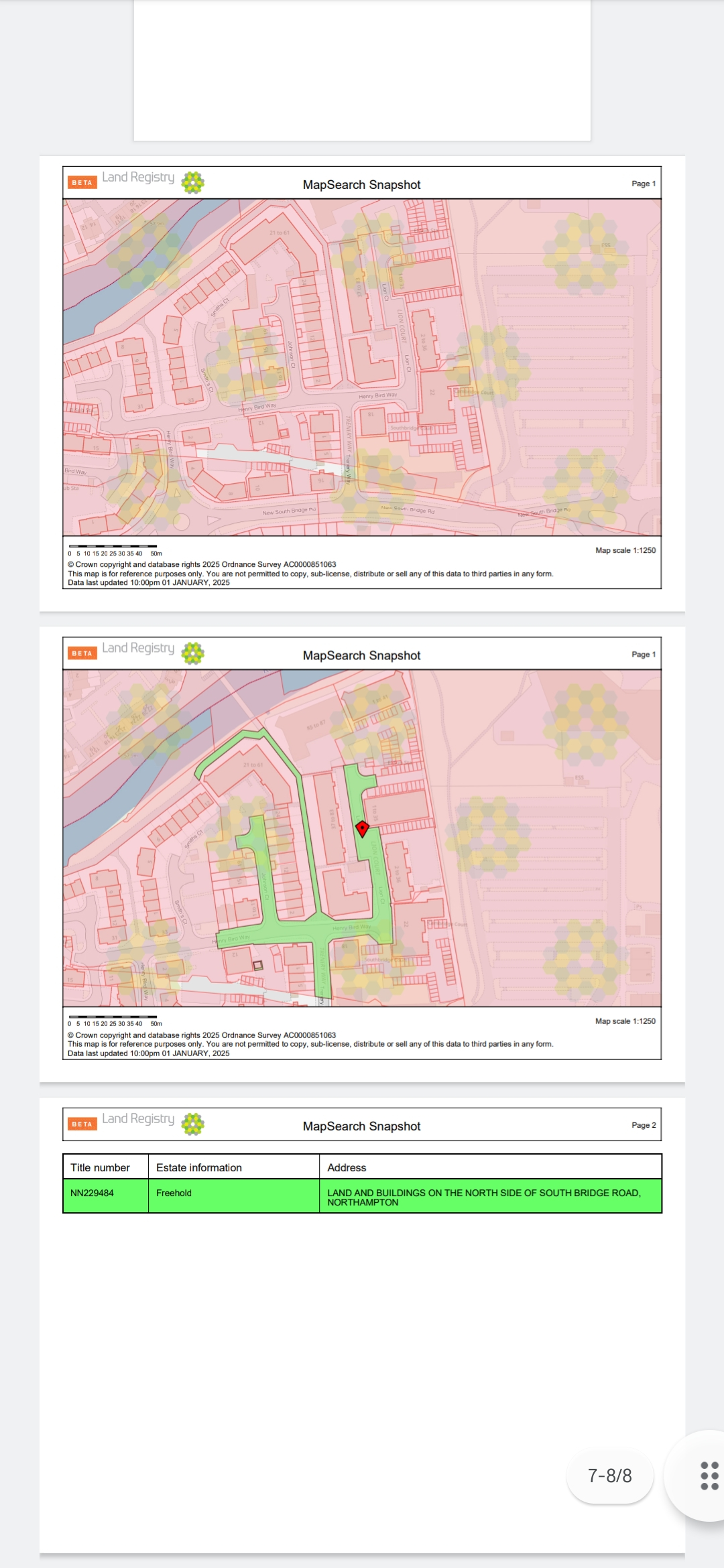724x1568 pixels.
Task: Select the South Bridge Road address cell
Action: pyautogui.click(x=491, y=1196)
